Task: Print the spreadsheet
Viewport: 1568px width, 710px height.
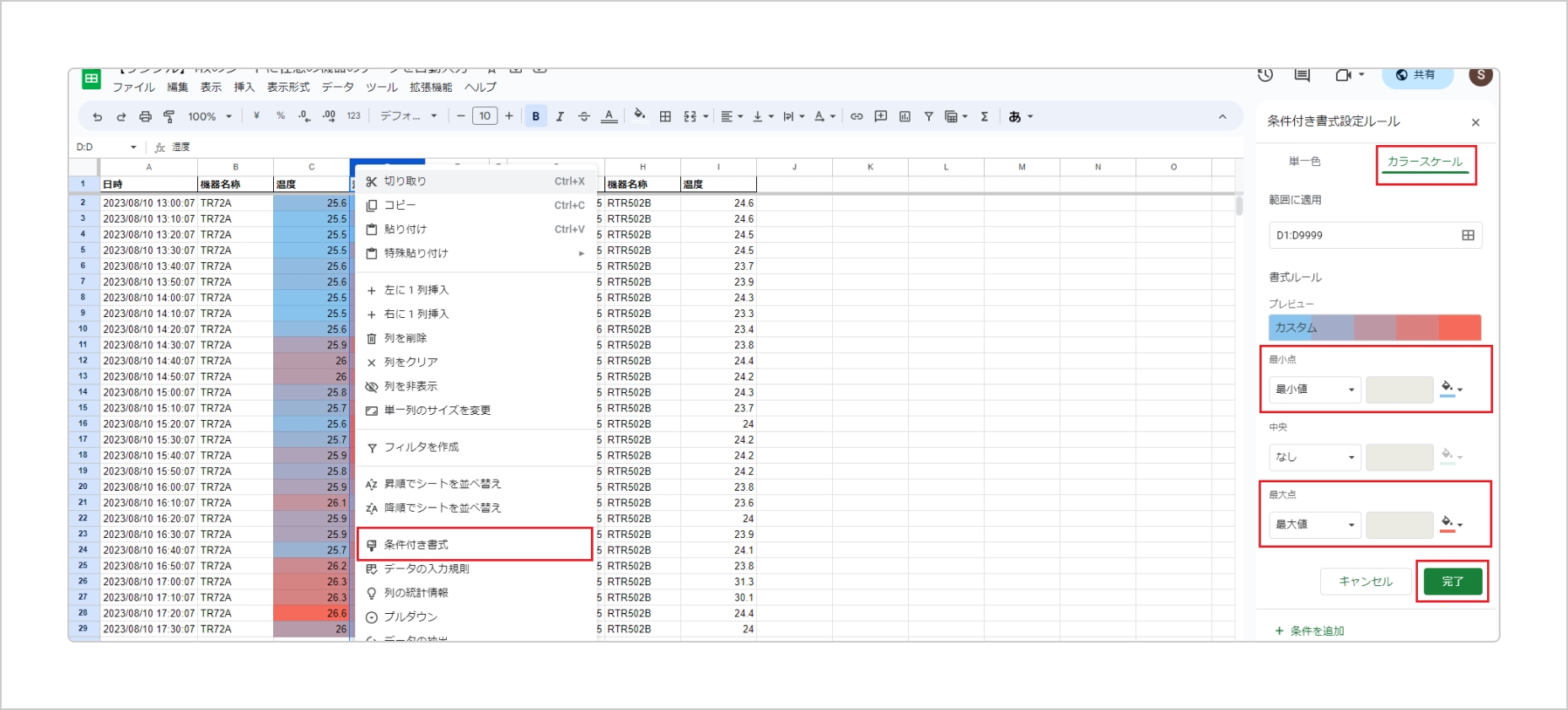Action: coord(145,116)
